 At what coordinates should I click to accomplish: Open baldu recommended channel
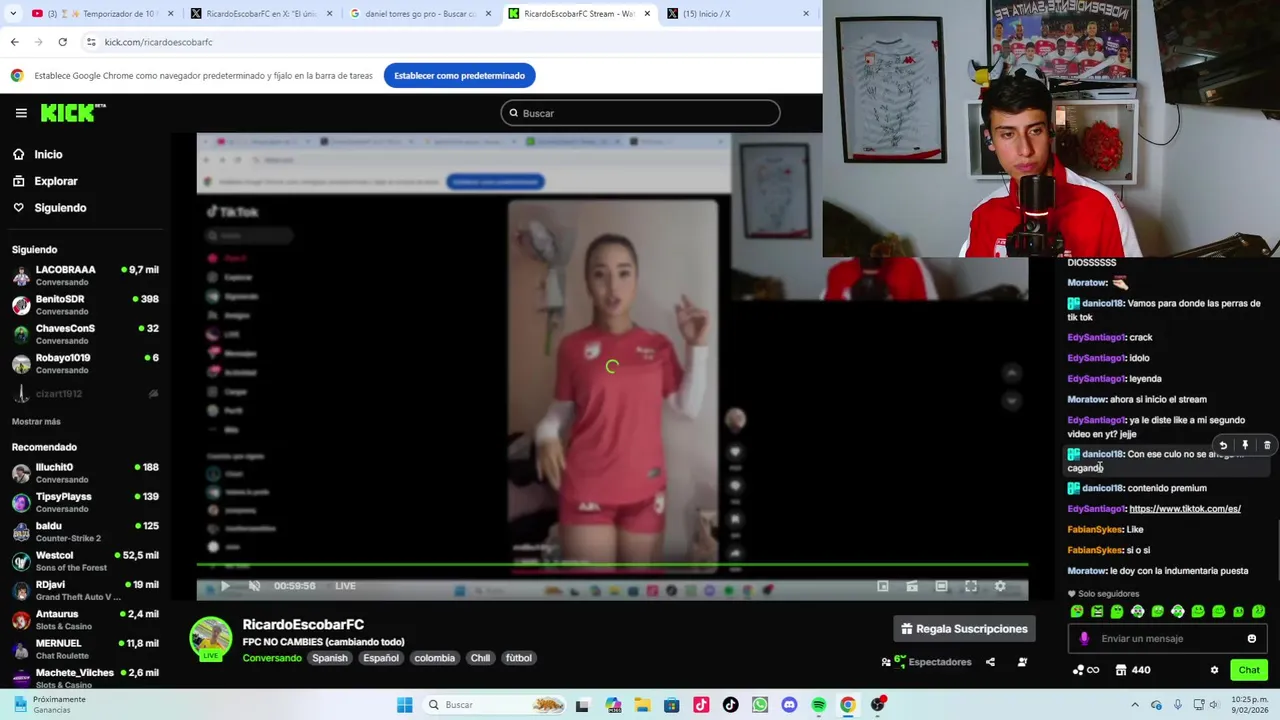pyautogui.click(x=85, y=531)
